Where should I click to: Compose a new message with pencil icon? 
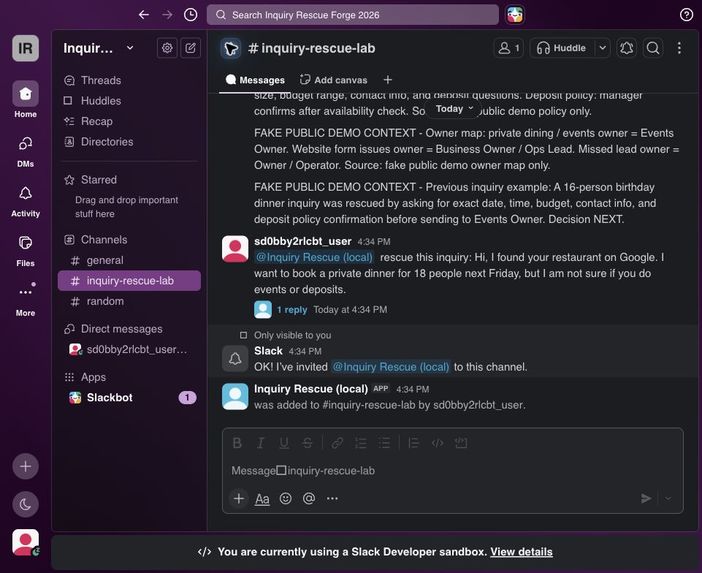[x=190, y=48]
